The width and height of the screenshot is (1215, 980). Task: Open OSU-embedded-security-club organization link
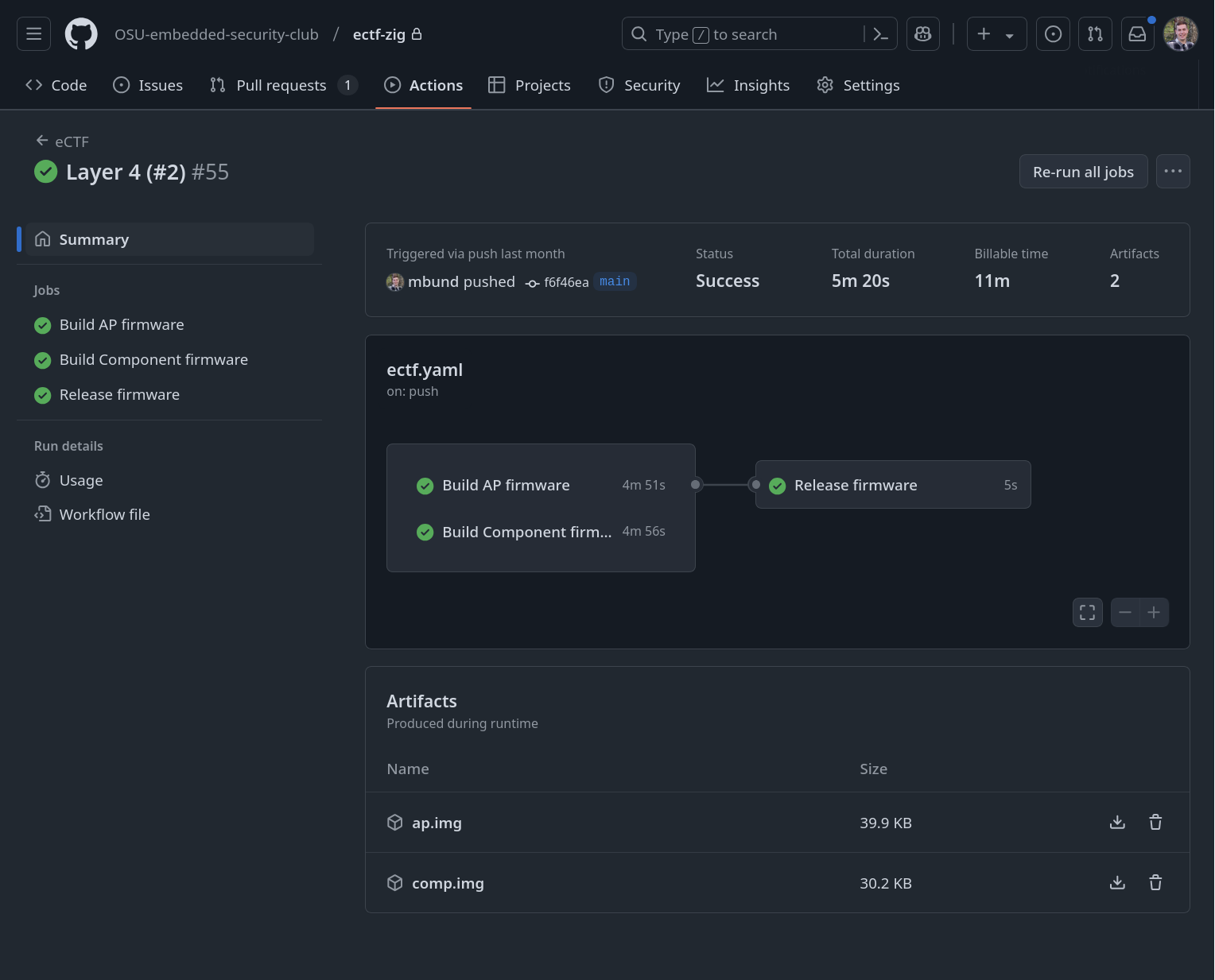[x=216, y=34]
